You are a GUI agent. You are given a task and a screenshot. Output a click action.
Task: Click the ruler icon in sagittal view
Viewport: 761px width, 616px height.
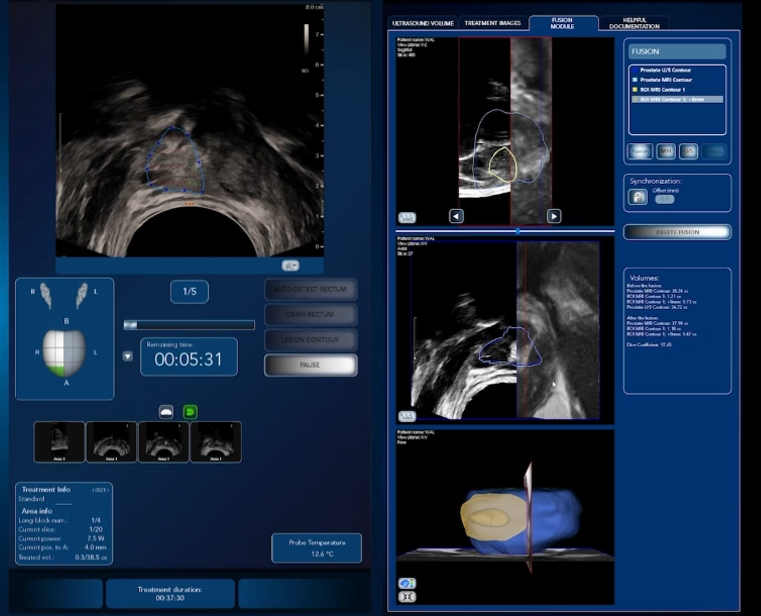[407, 216]
